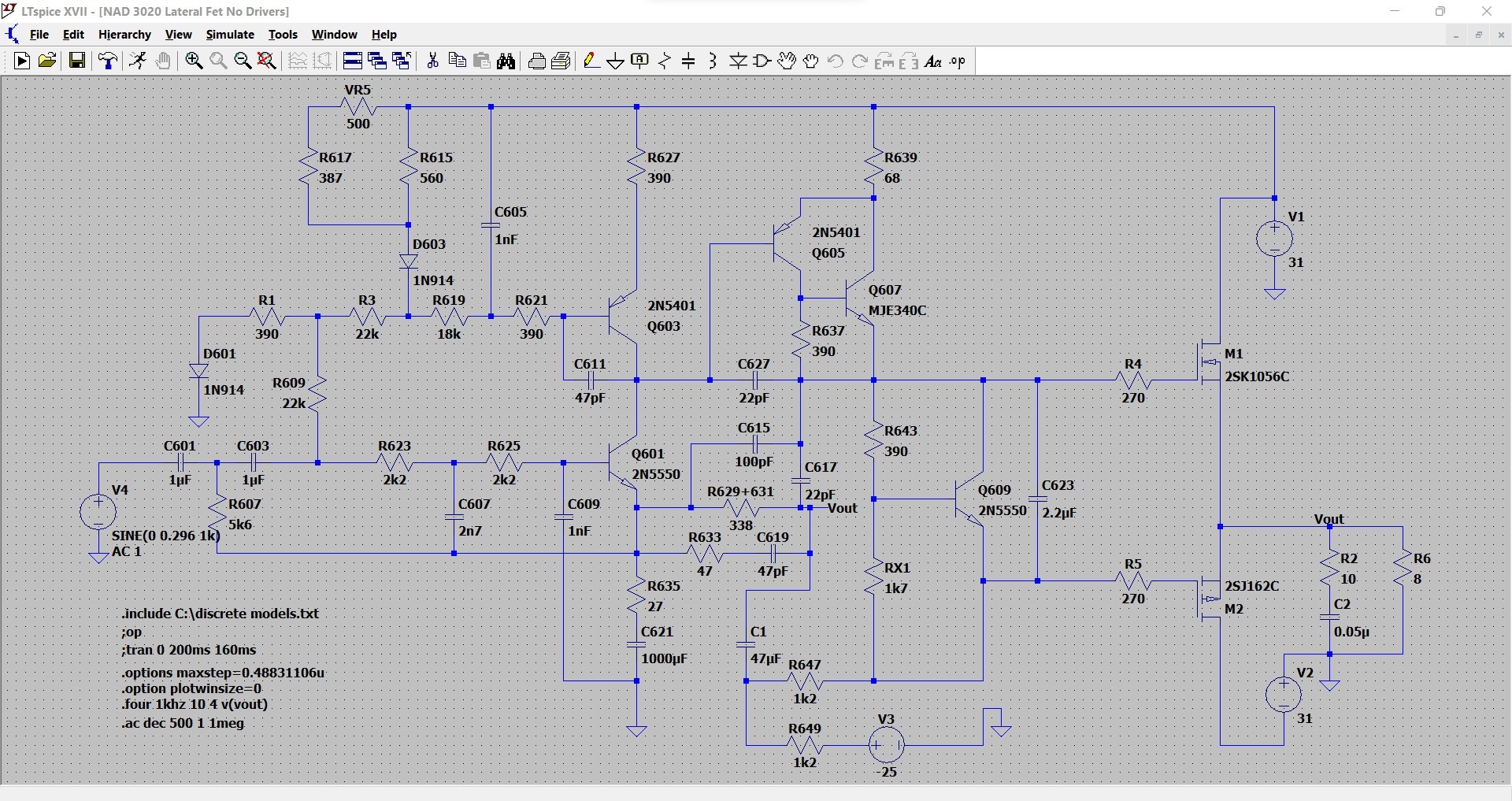Pick the Resistor placement tool
The height and width of the screenshot is (801, 1512).
pyautogui.click(x=665, y=61)
